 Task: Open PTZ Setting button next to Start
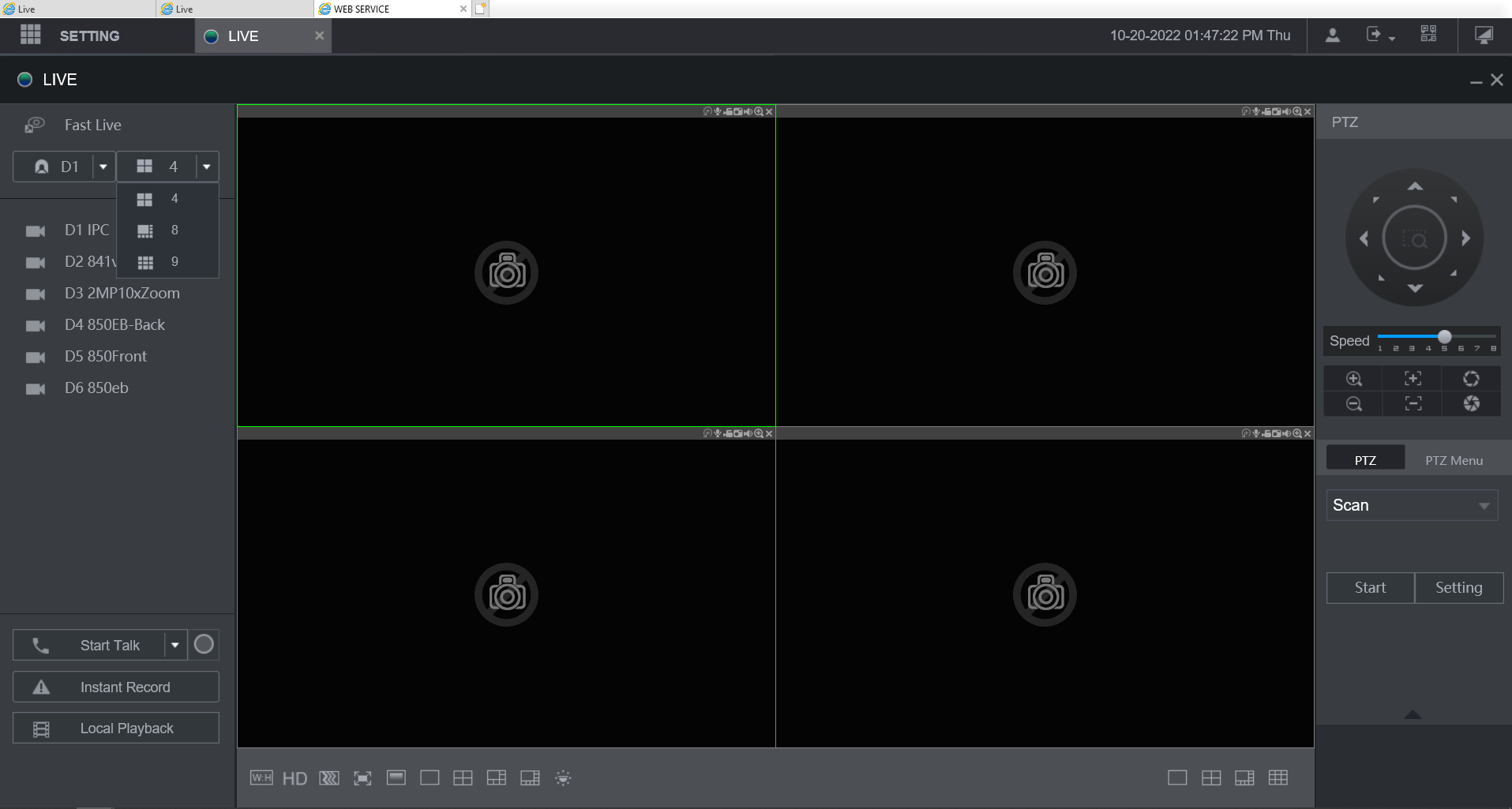[1459, 587]
